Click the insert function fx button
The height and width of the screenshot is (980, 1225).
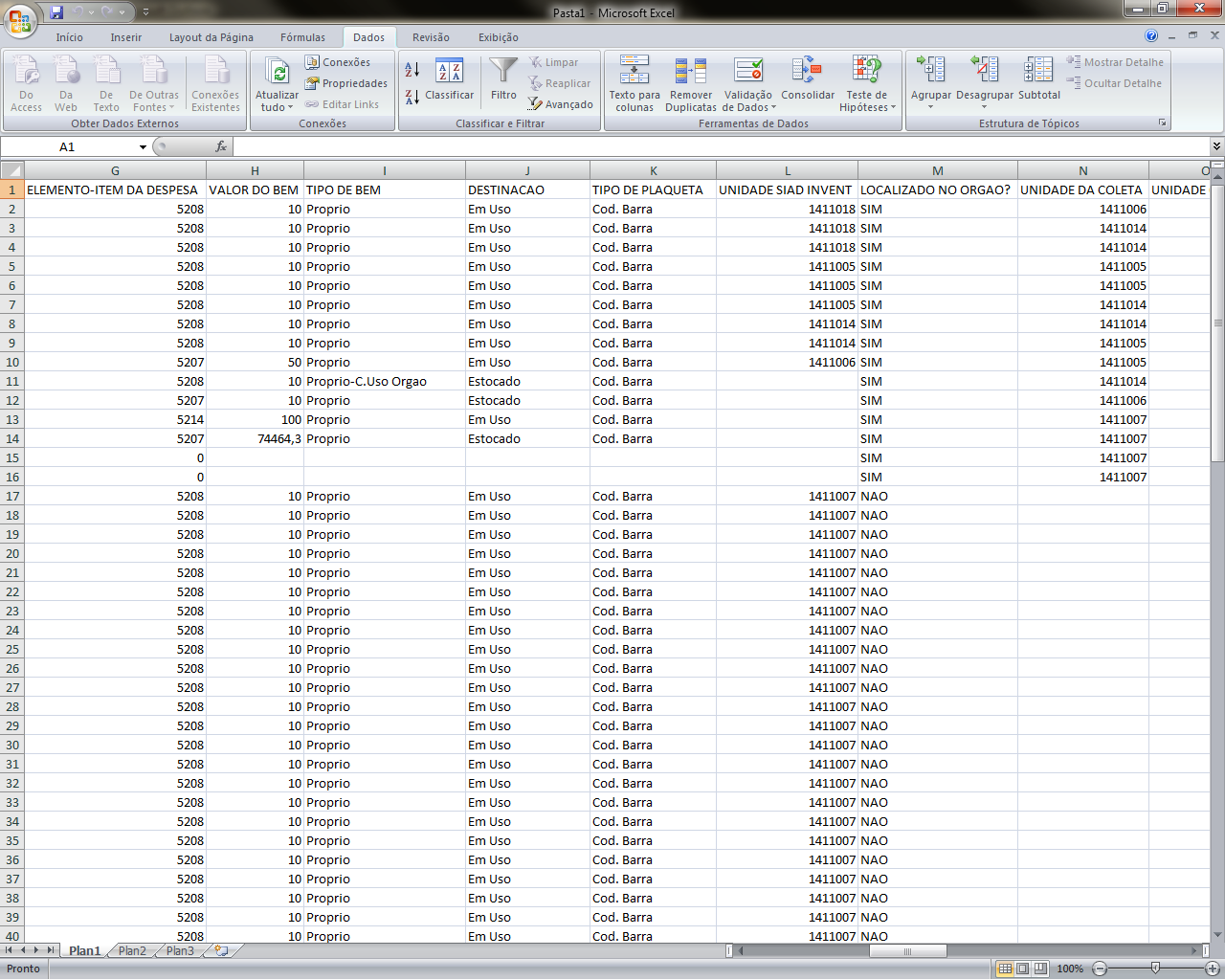click(x=221, y=146)
